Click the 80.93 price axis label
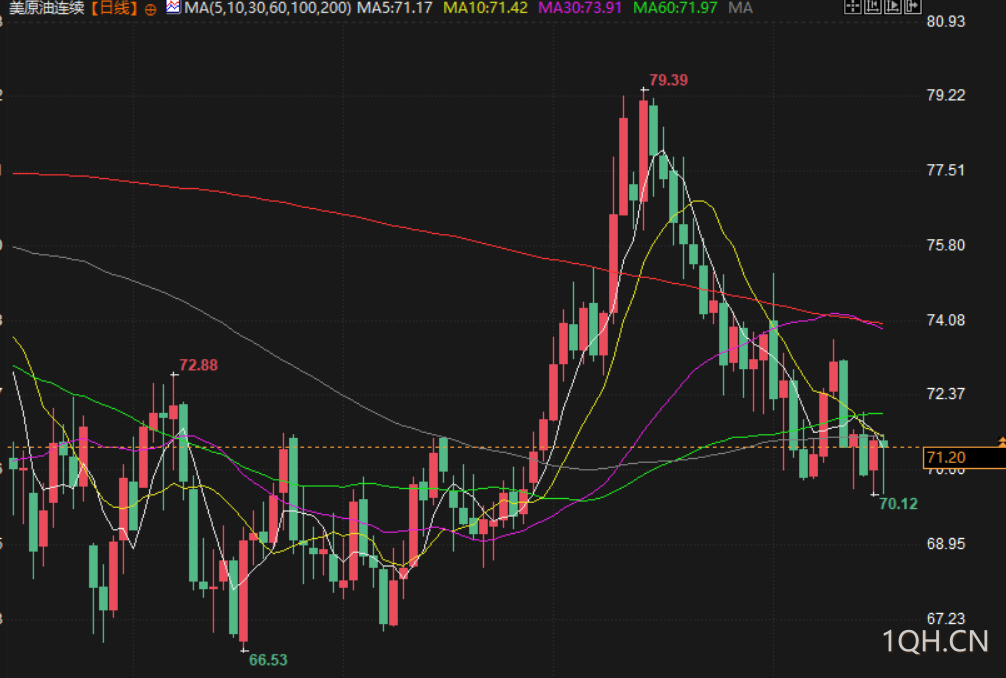The height and width of the screenshot is (678, 1006). click(946, 21)
